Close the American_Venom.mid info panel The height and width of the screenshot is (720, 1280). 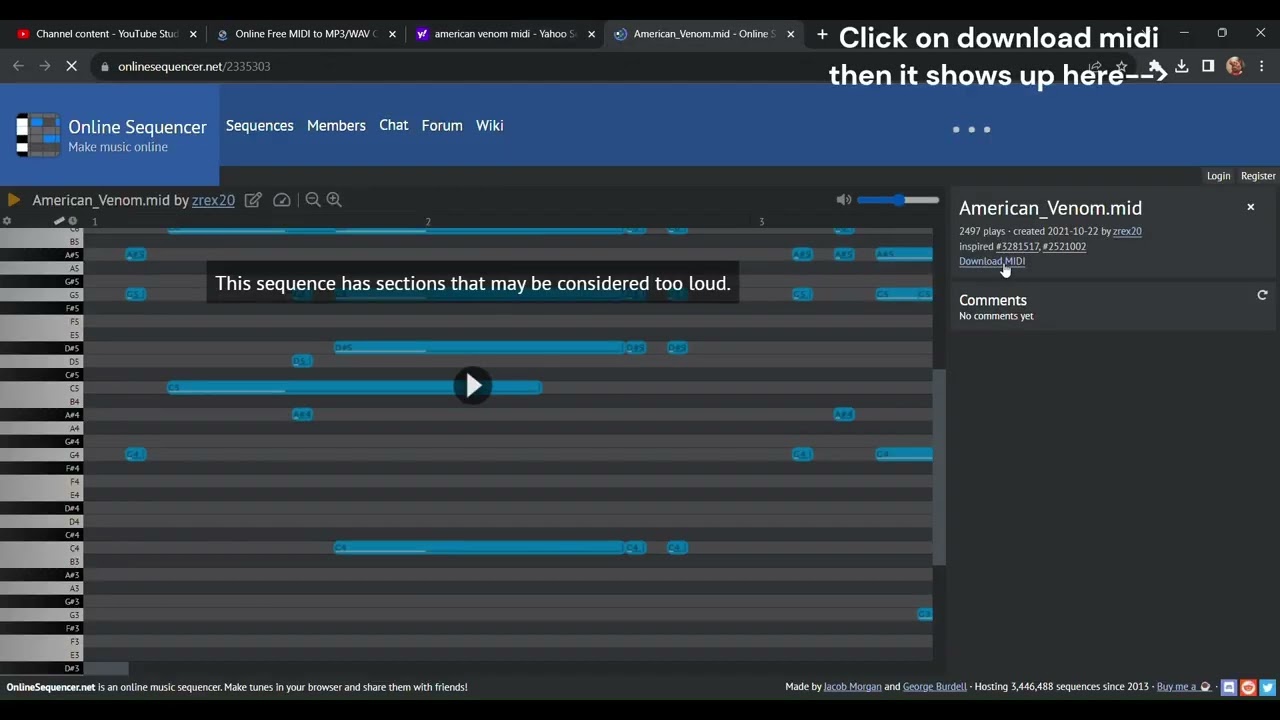coord(1250,207)
